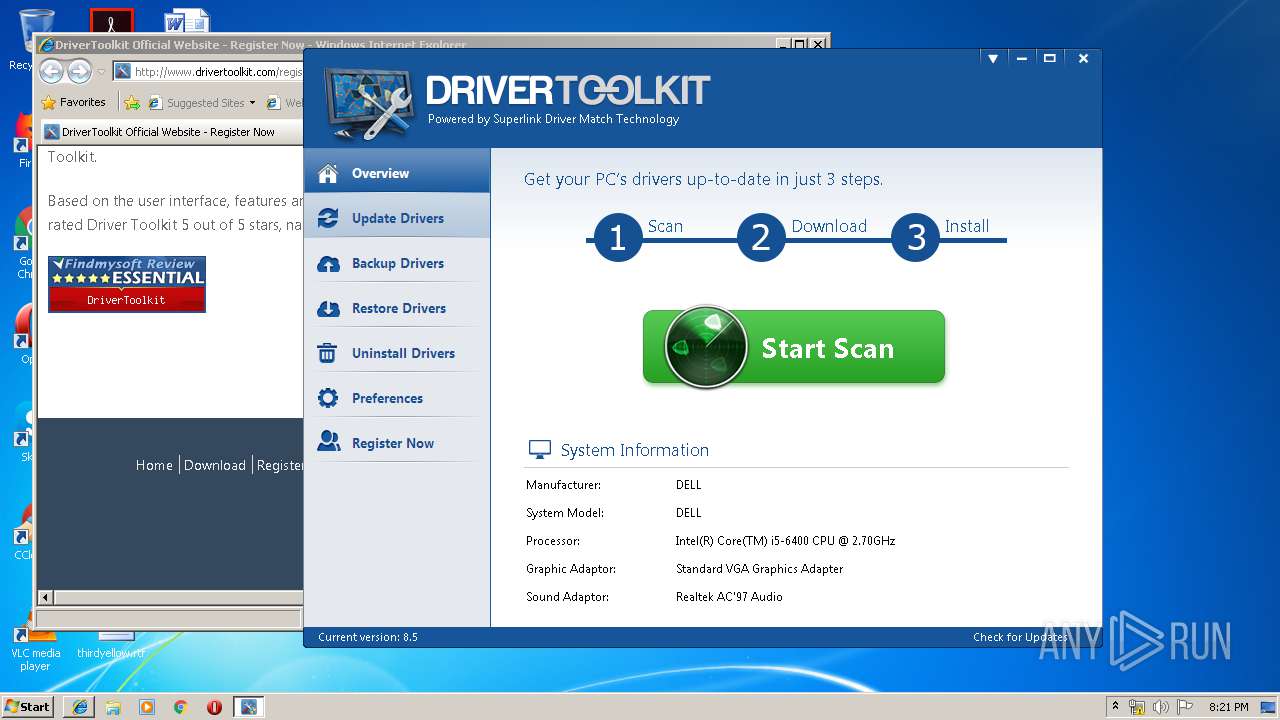Click the Register link on the webpage footer
This screenshot has width=1280, height=720.
coord(280,465)
